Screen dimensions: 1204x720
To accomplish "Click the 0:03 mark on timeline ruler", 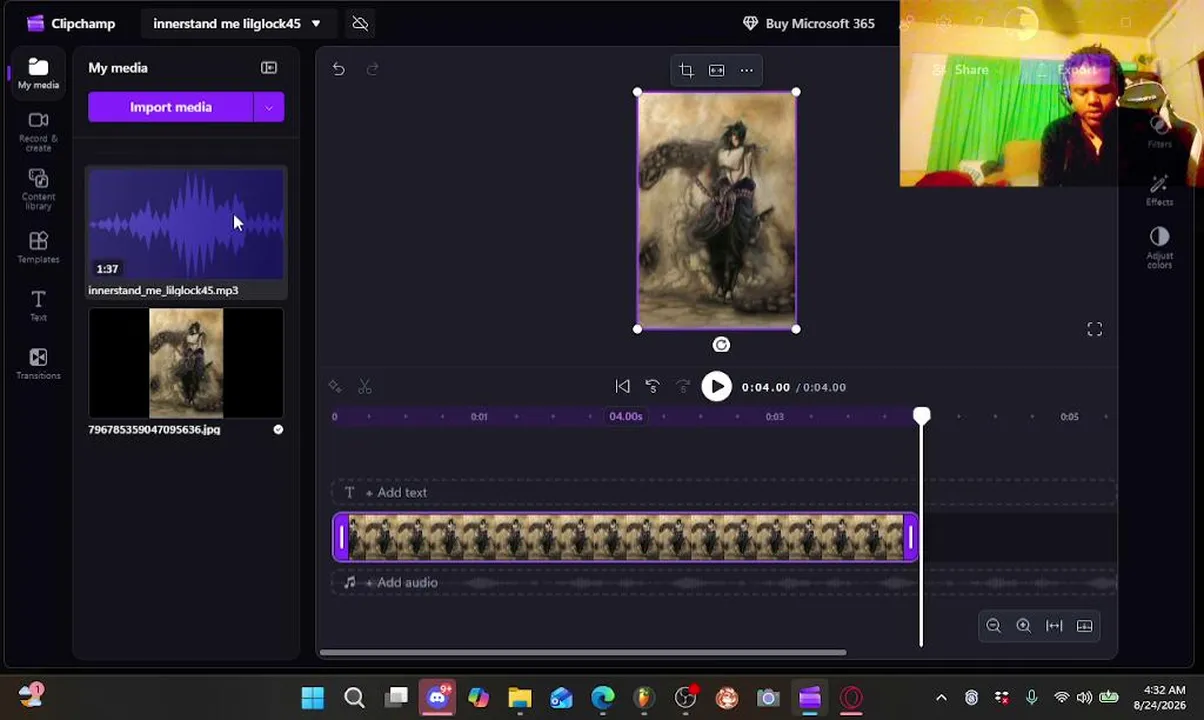I will tap(774, 417).
